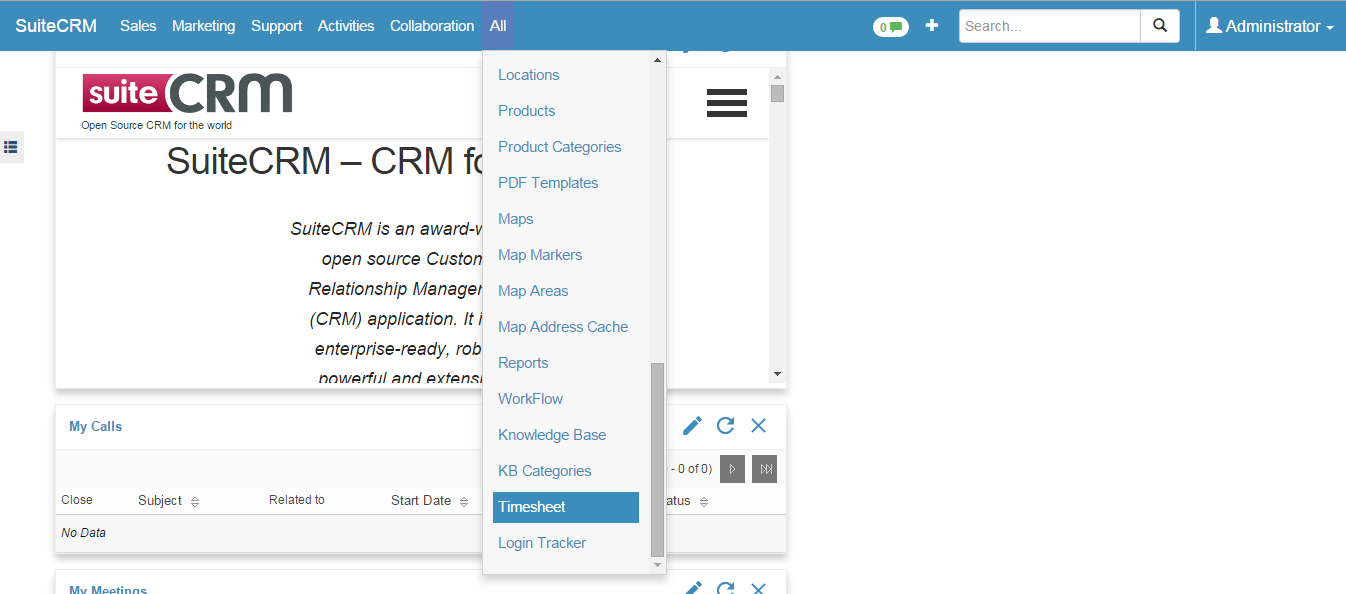
Task: Click the SuiteCRM frame scrollbar thumb
Action: (778, 93)
